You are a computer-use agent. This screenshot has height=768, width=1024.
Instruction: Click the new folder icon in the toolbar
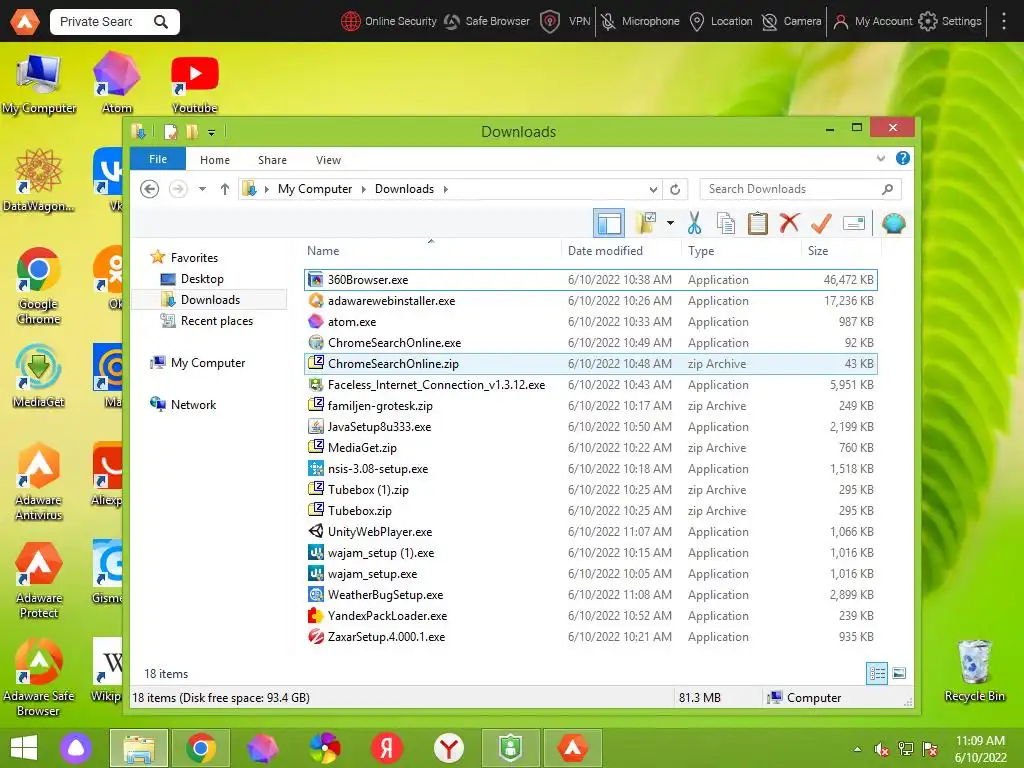point(646,223)
